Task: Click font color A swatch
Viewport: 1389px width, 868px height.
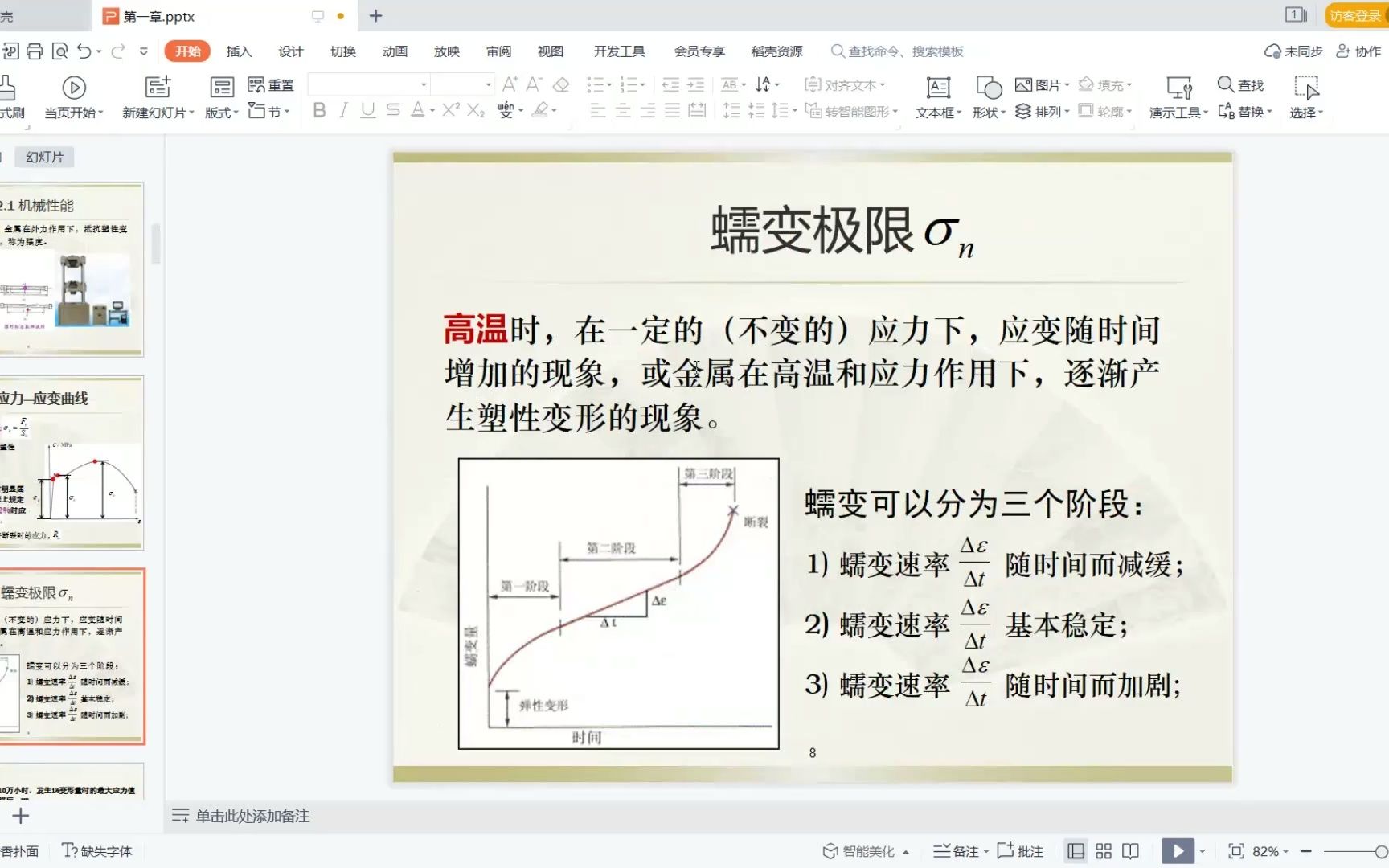Action: click(x=418, y=110)
